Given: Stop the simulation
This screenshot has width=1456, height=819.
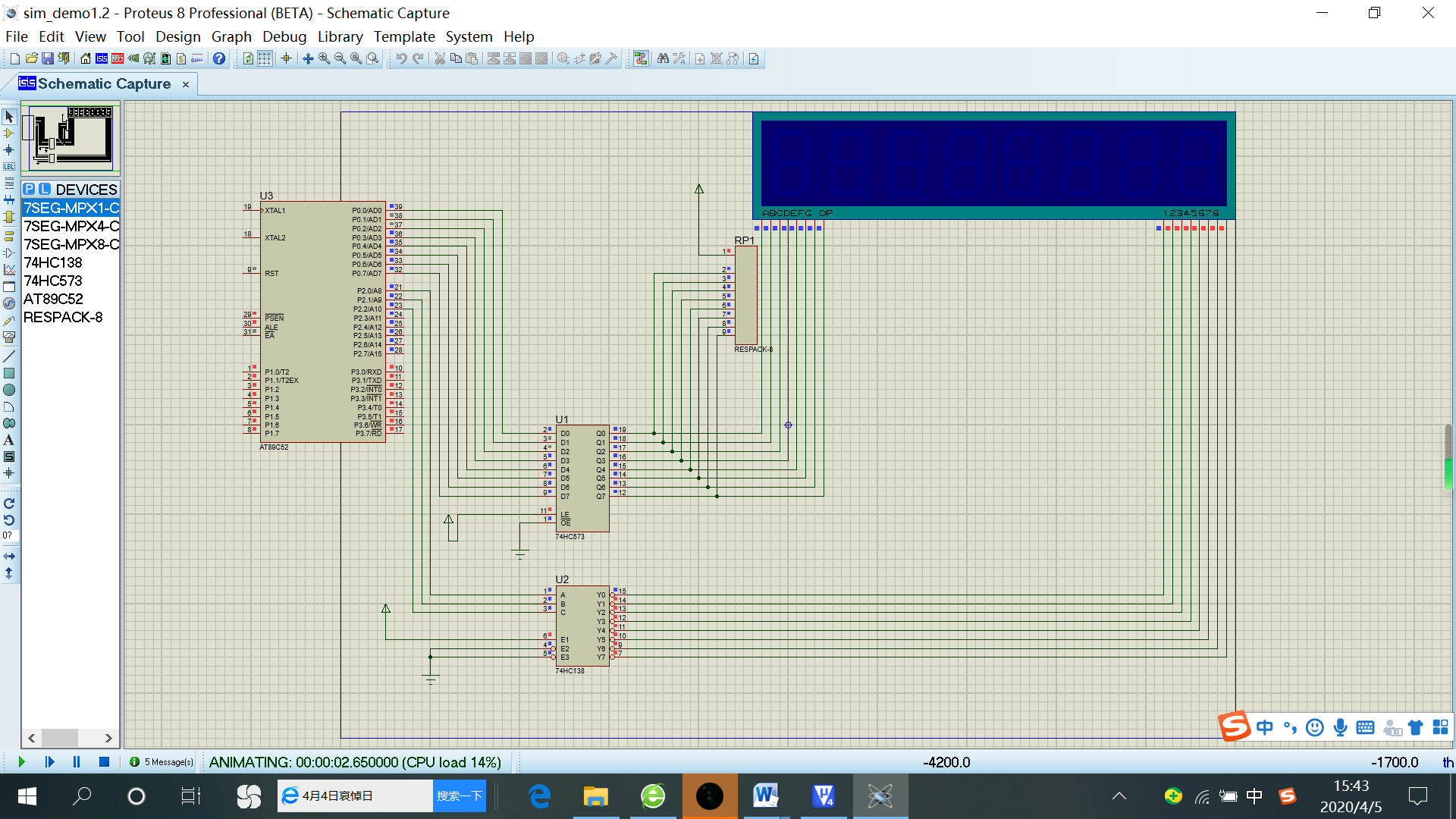Looking at the screenshot, I should pos(105,761).
